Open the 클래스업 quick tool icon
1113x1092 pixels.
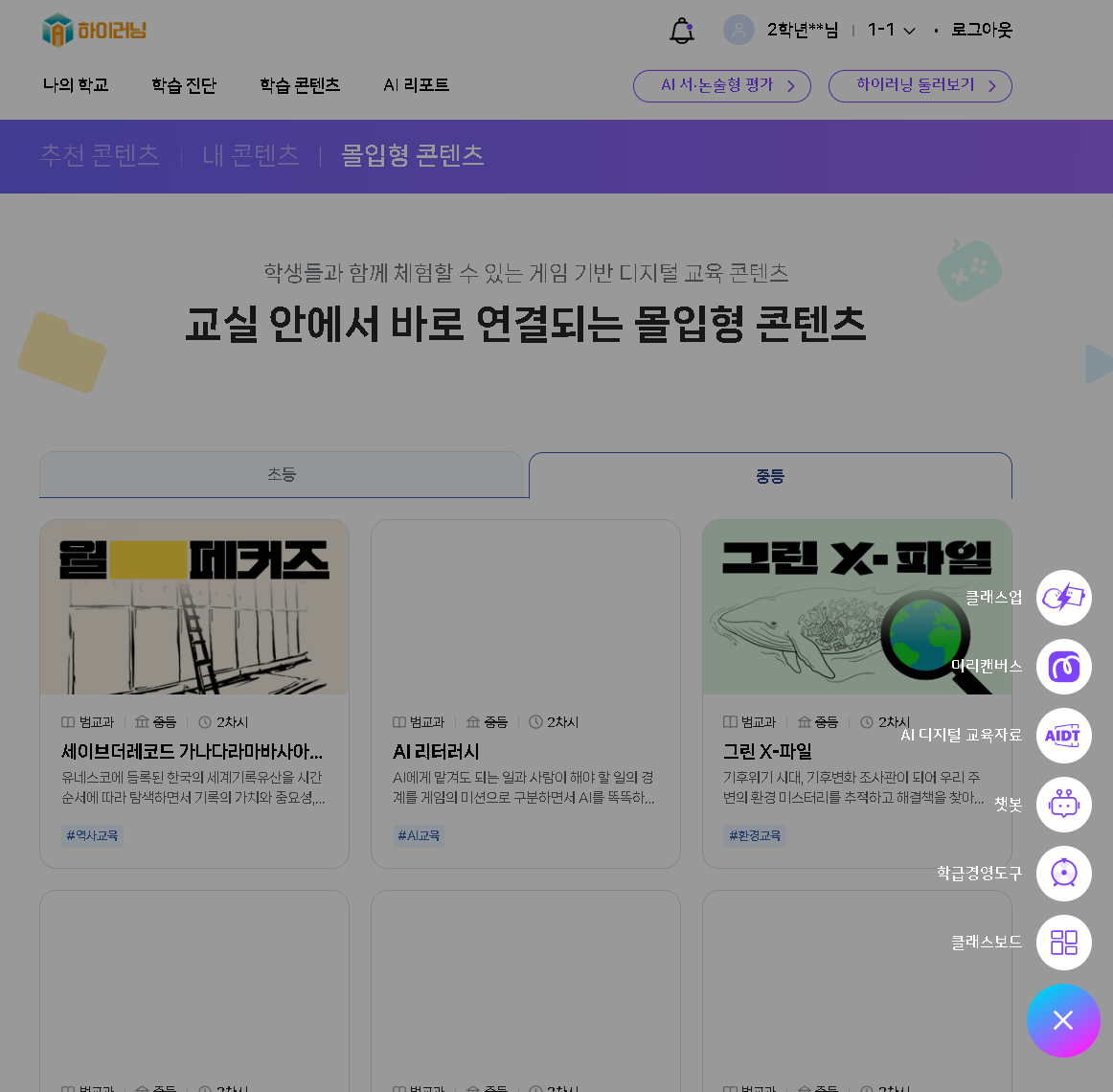pyautogui.click(x=1063, y=598)
